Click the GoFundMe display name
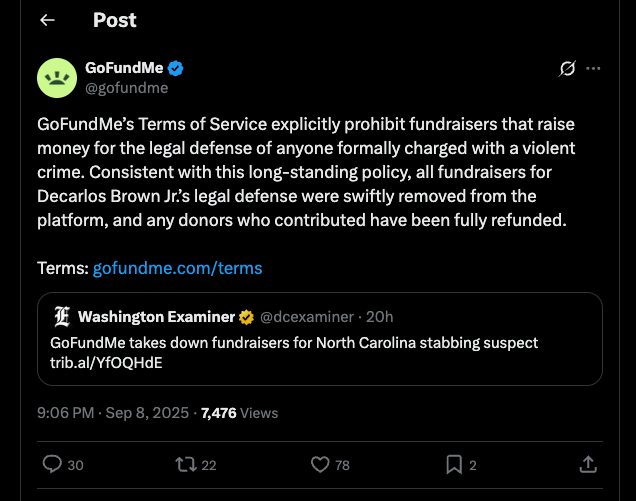 tap(124, 68)
